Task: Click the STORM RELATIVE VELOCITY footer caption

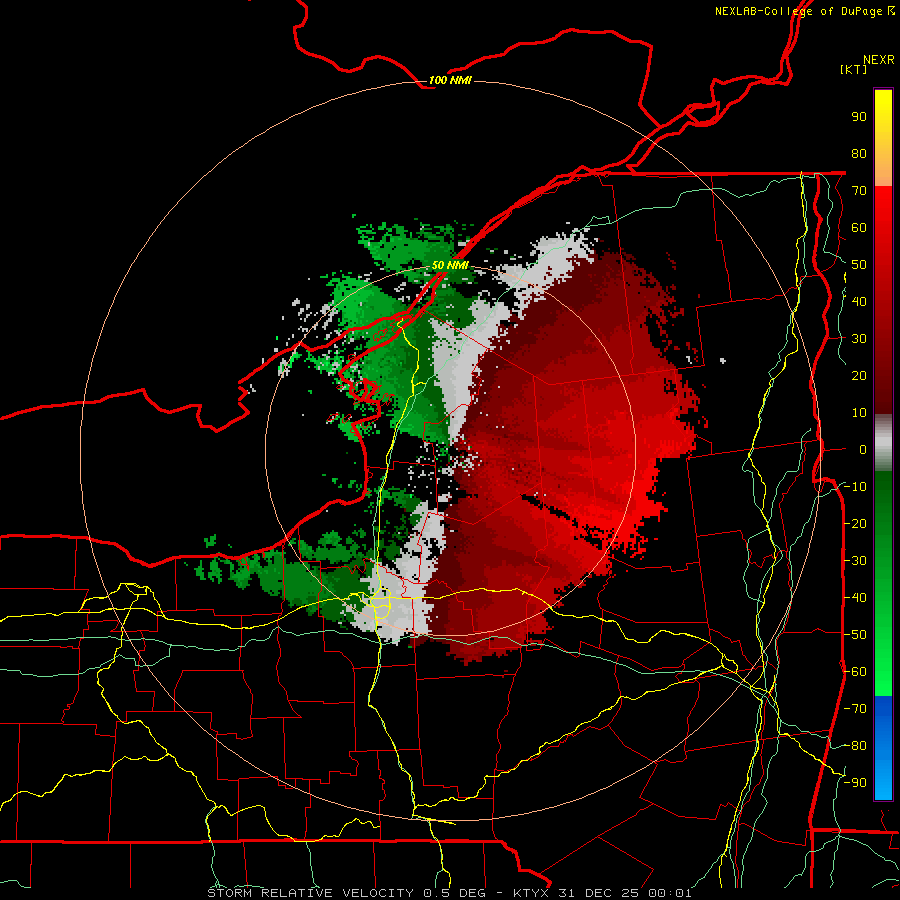Action: (x=449, y=893)
